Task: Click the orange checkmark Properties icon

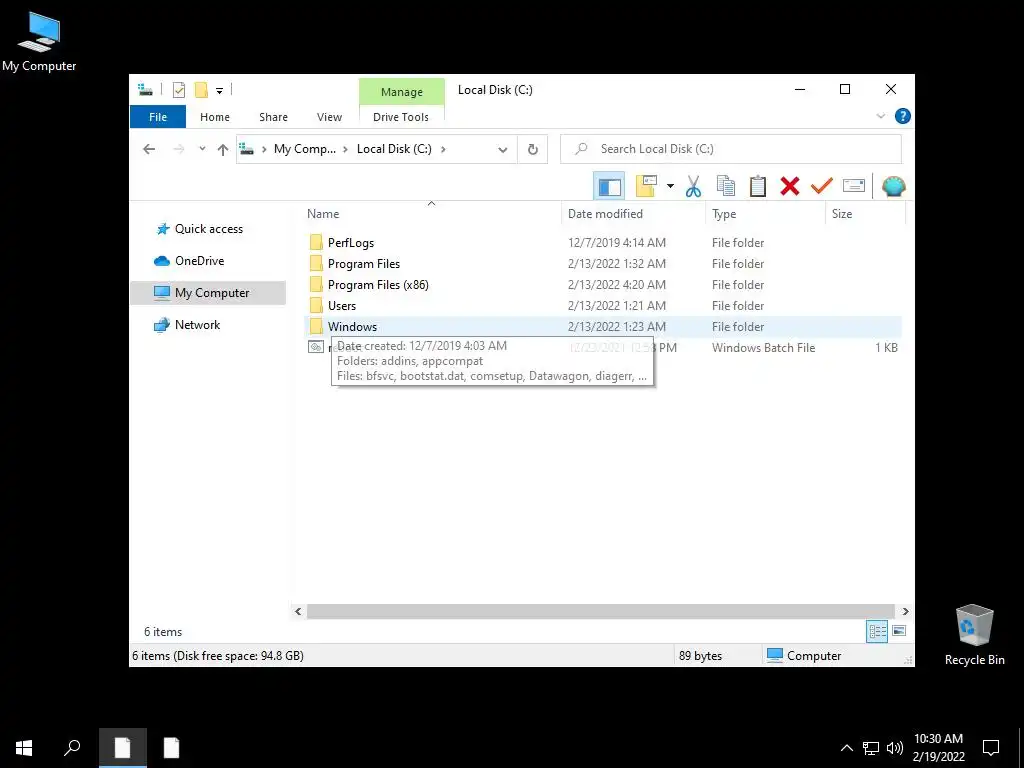Action: click(822, 186)
